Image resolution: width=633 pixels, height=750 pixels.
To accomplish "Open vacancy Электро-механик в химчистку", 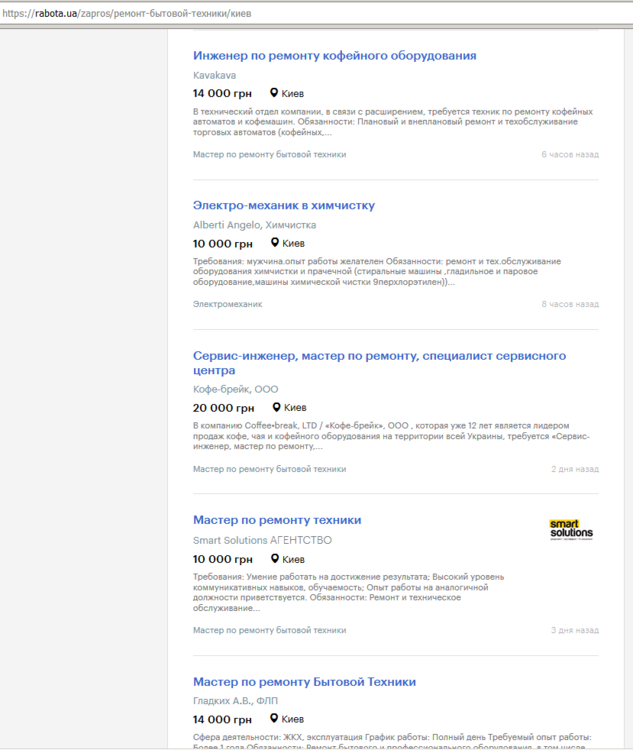I will coord(284,206).
